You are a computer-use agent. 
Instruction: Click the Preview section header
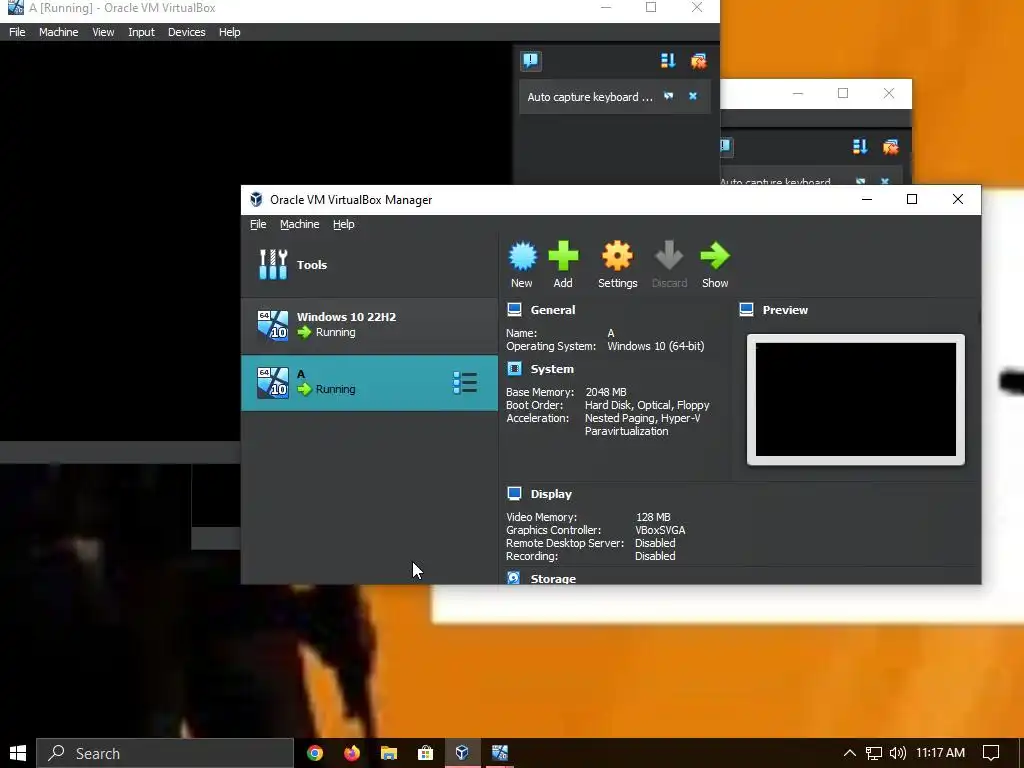point(785,310)
